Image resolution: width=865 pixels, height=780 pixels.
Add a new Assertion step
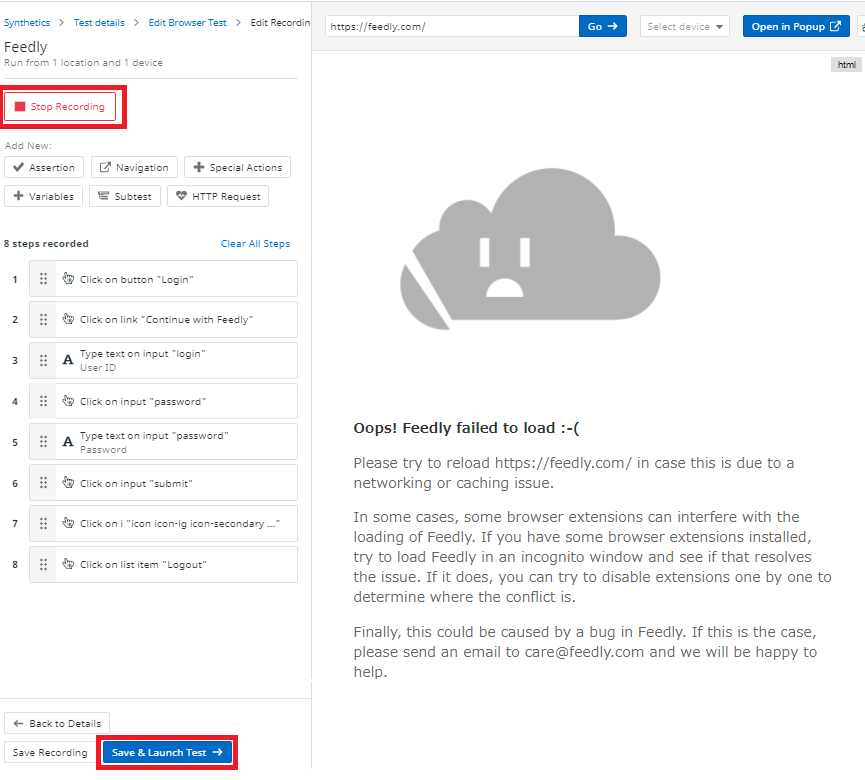(x=44, y=167)
